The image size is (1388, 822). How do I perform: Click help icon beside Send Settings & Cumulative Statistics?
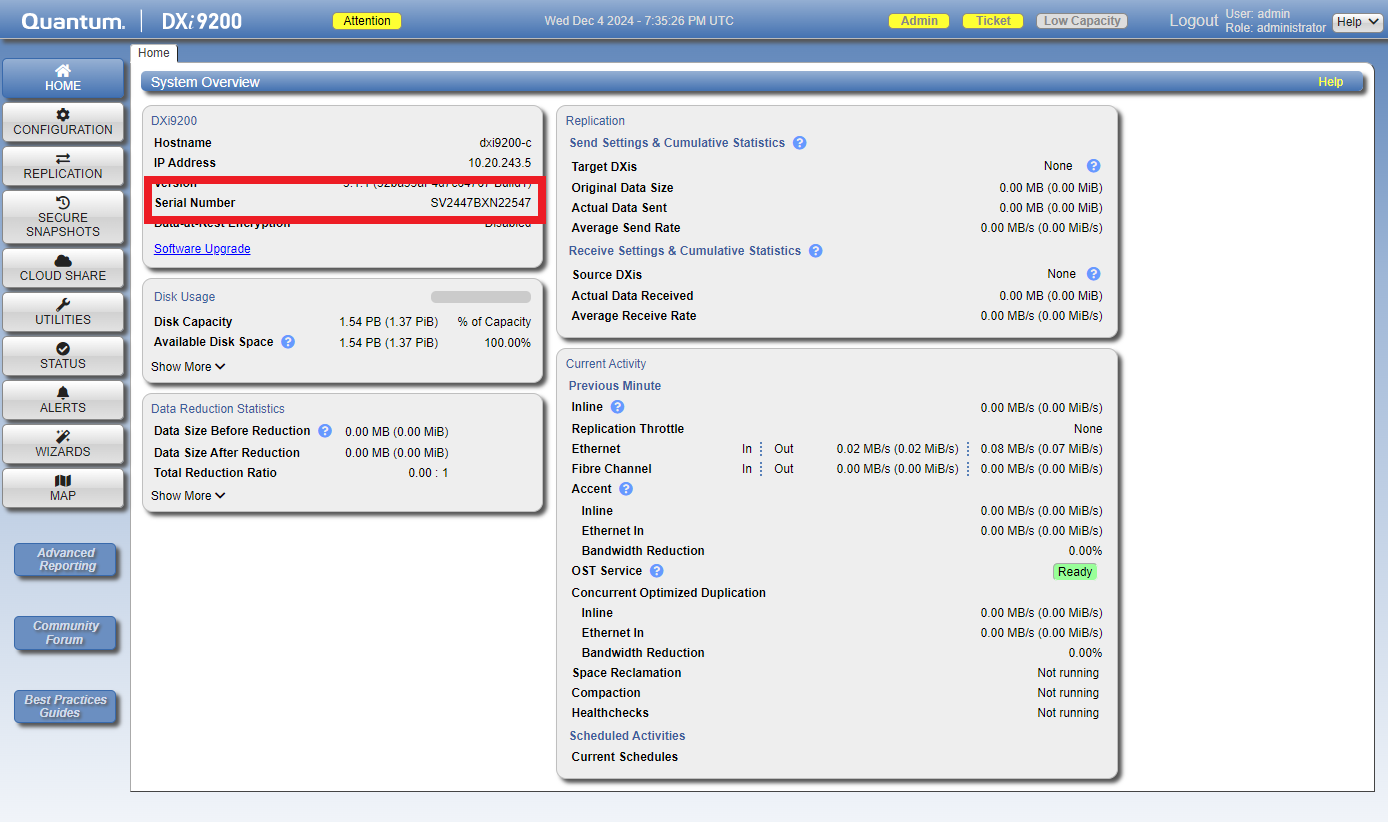click(800, 143)
